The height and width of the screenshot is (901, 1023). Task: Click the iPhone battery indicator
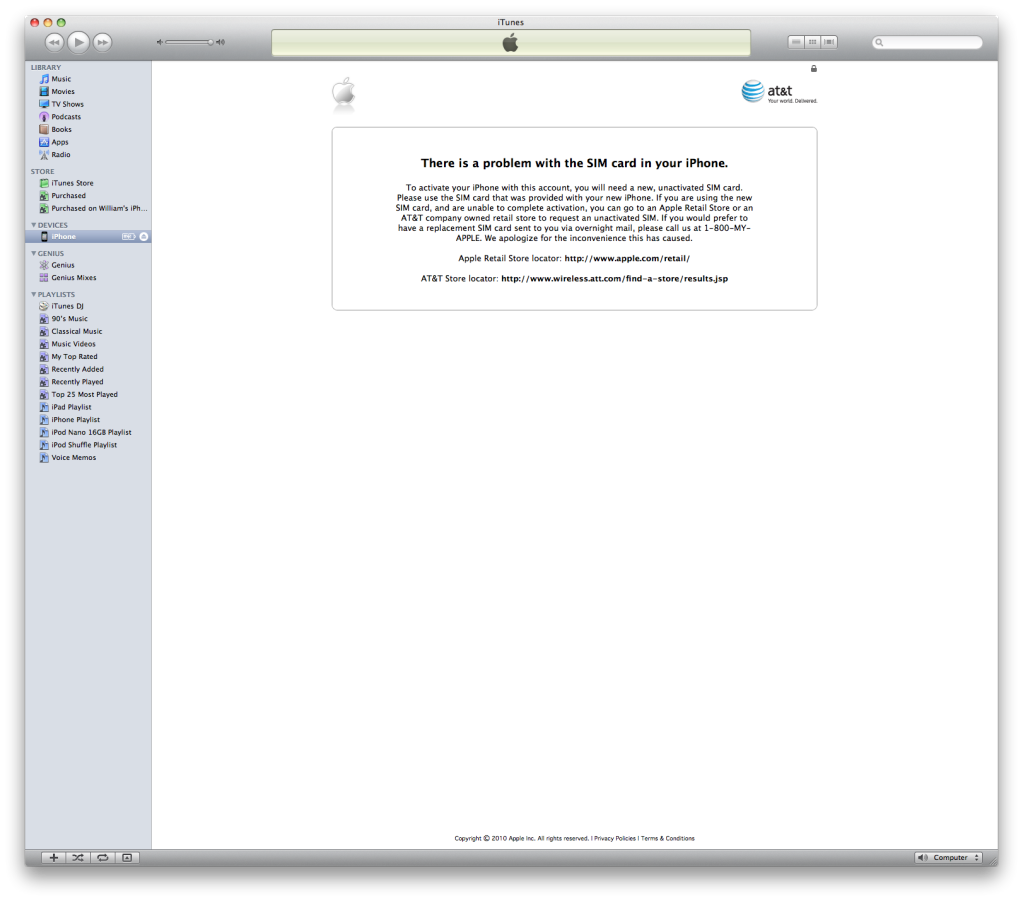(x=129, y=237)
